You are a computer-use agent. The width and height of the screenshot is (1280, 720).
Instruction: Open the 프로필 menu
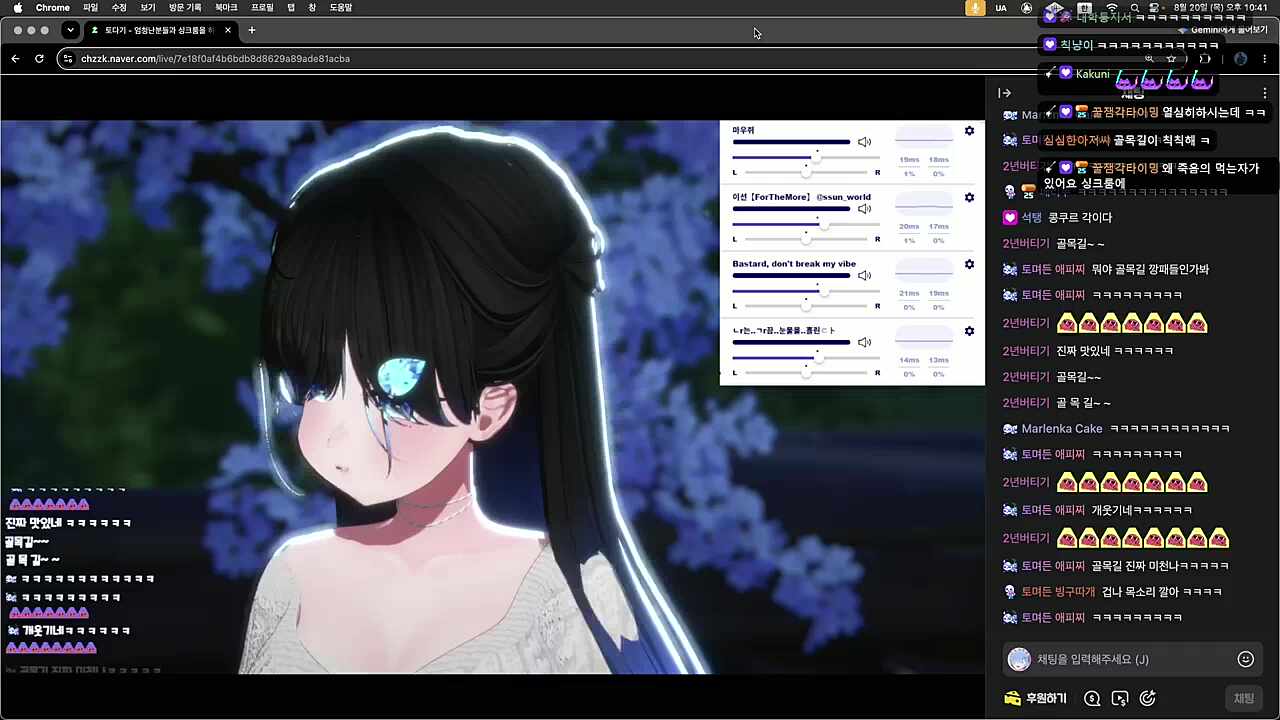262,8
